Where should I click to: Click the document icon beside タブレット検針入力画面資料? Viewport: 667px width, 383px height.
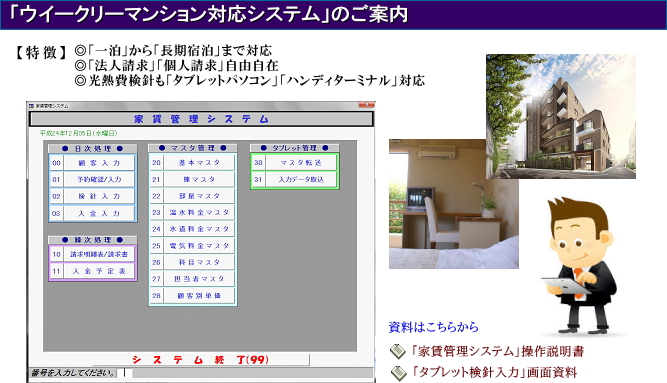(398, 373)
